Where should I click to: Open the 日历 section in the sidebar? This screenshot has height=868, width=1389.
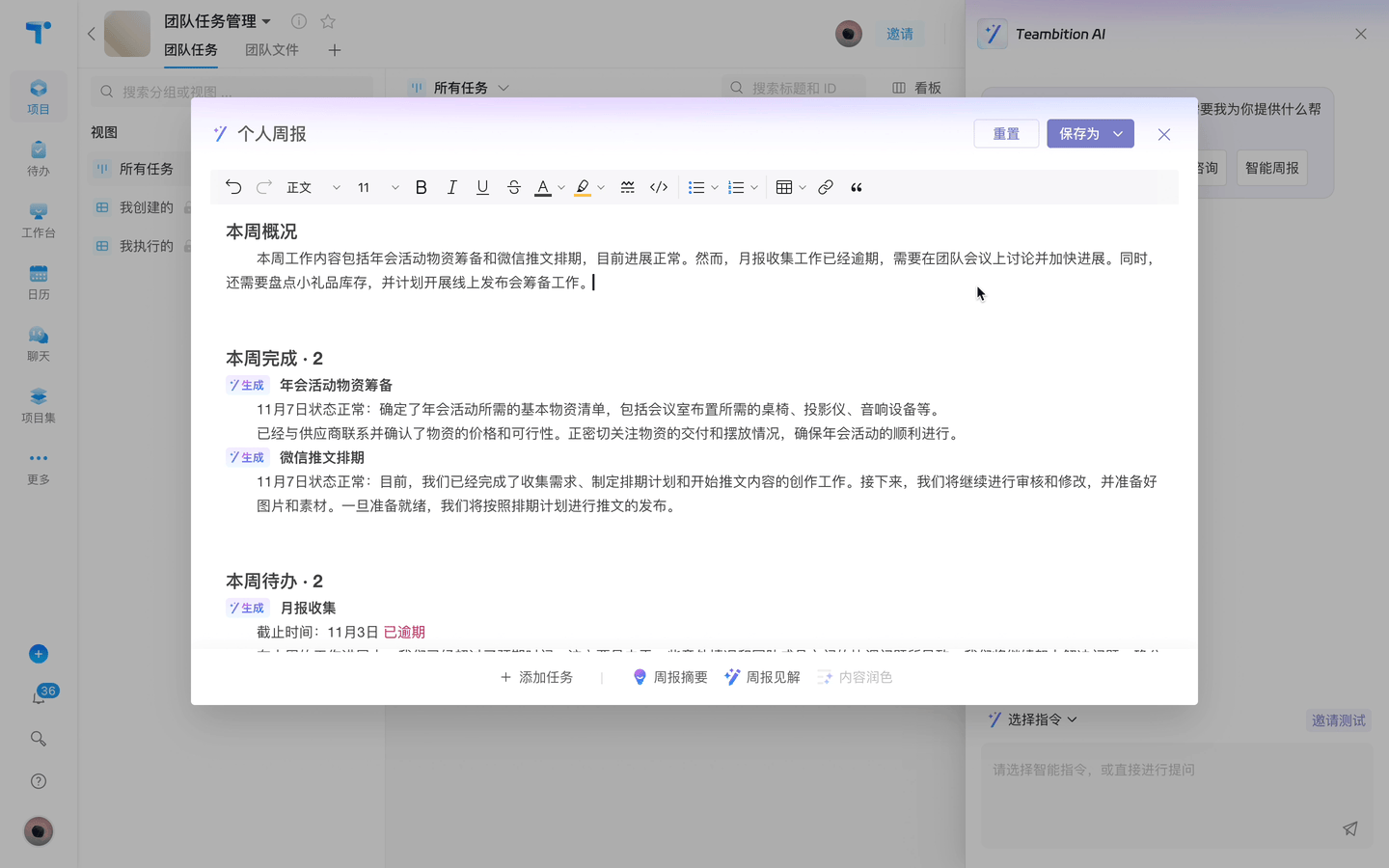(x=38, y=283)
